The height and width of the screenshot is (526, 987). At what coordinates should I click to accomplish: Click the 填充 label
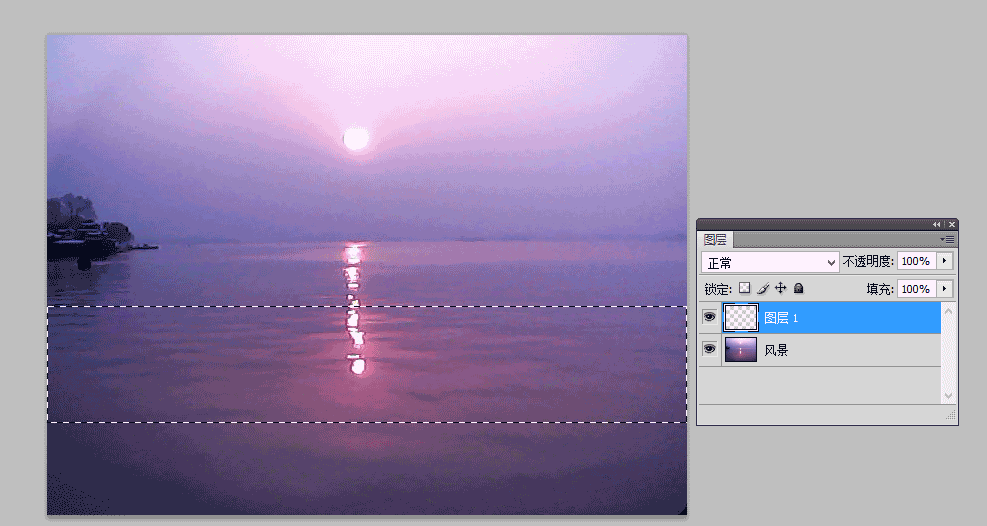tap(880, 289)
